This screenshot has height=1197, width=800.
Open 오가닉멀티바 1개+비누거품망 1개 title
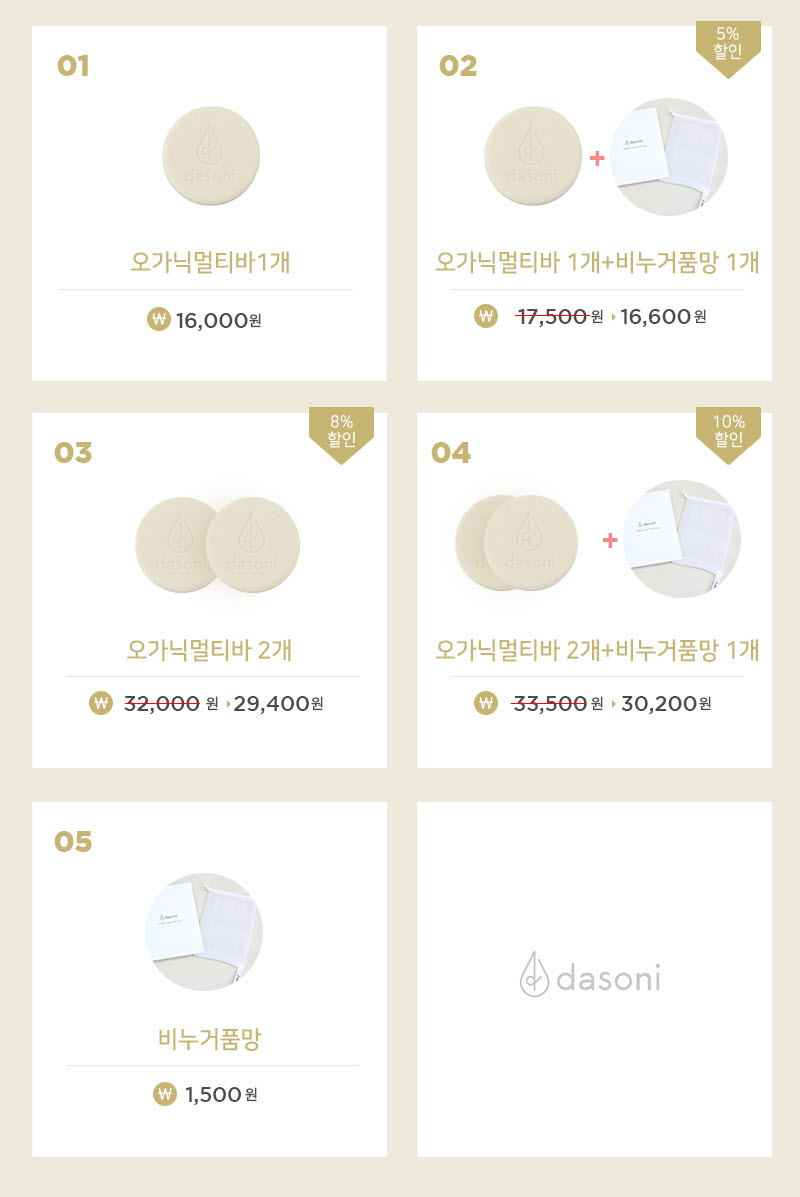[597, 262]
